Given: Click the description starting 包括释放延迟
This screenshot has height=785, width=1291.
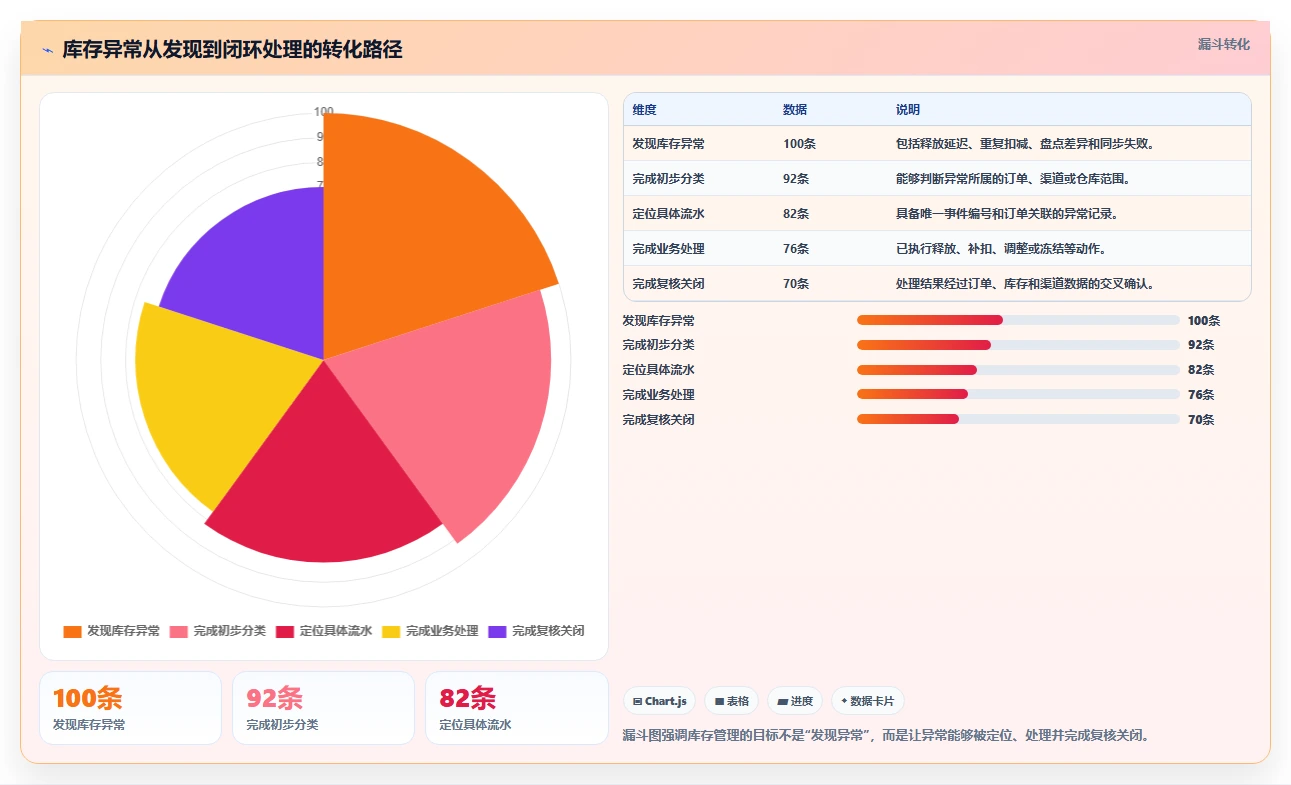Looking at the screenshot, I should pyautogui.click(x=1026, y=144).
